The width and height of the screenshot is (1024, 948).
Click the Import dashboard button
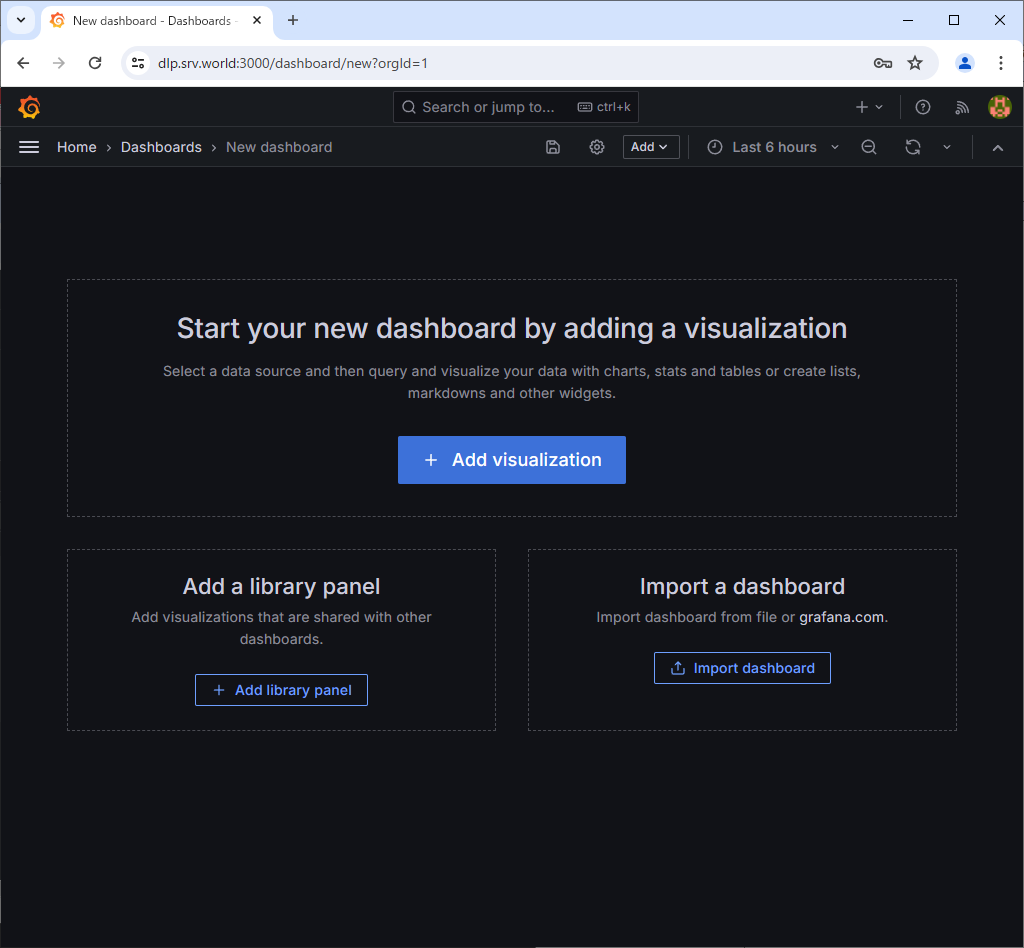(742, 668)
